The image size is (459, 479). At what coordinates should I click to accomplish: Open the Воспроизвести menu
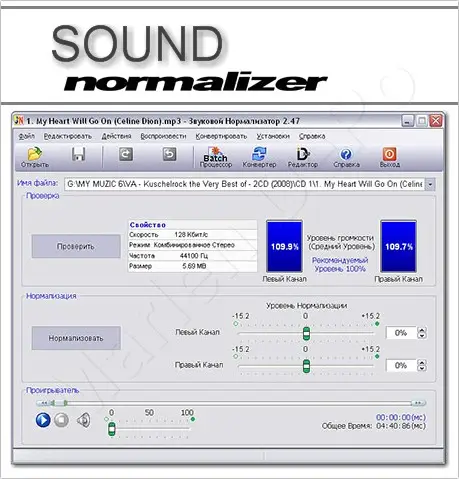pos(163,136)
